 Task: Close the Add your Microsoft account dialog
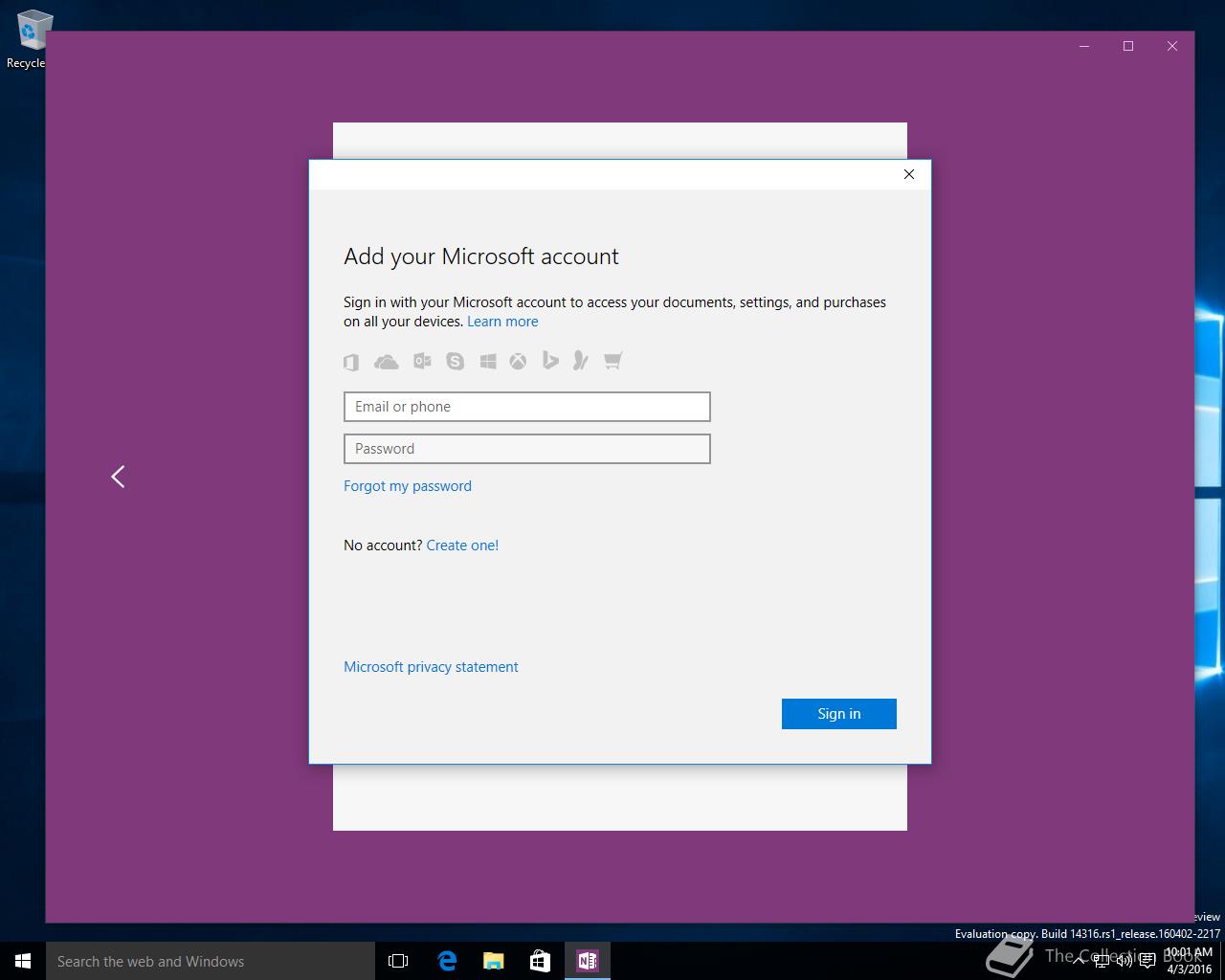pyautogui.click(x=909, y=174)
